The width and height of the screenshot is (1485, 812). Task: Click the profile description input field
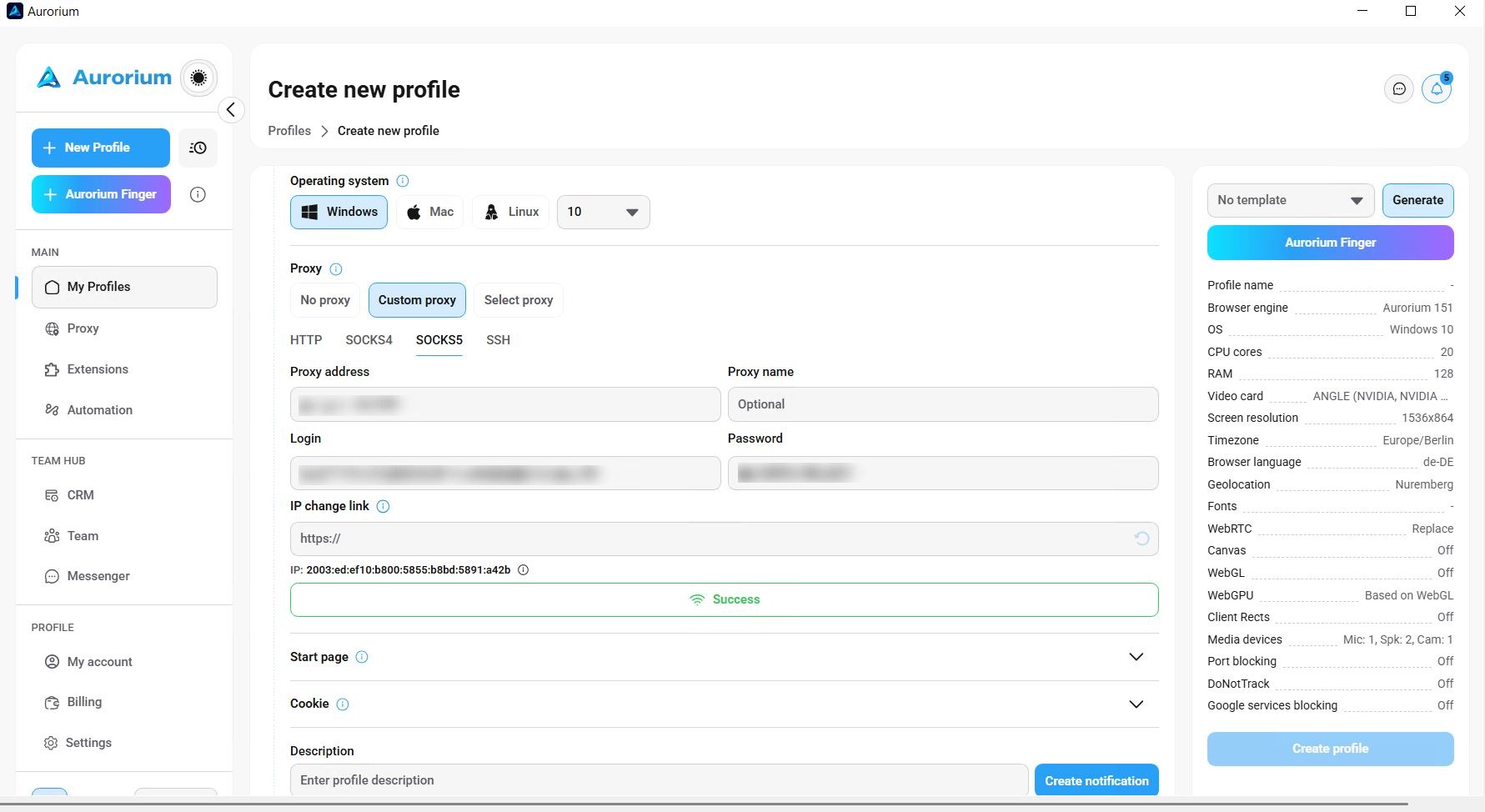(659, 780)
